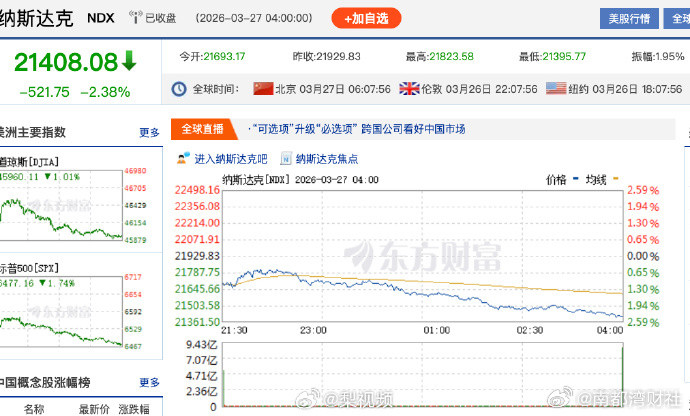Open the 美股行情 tab button

[629, 18]
